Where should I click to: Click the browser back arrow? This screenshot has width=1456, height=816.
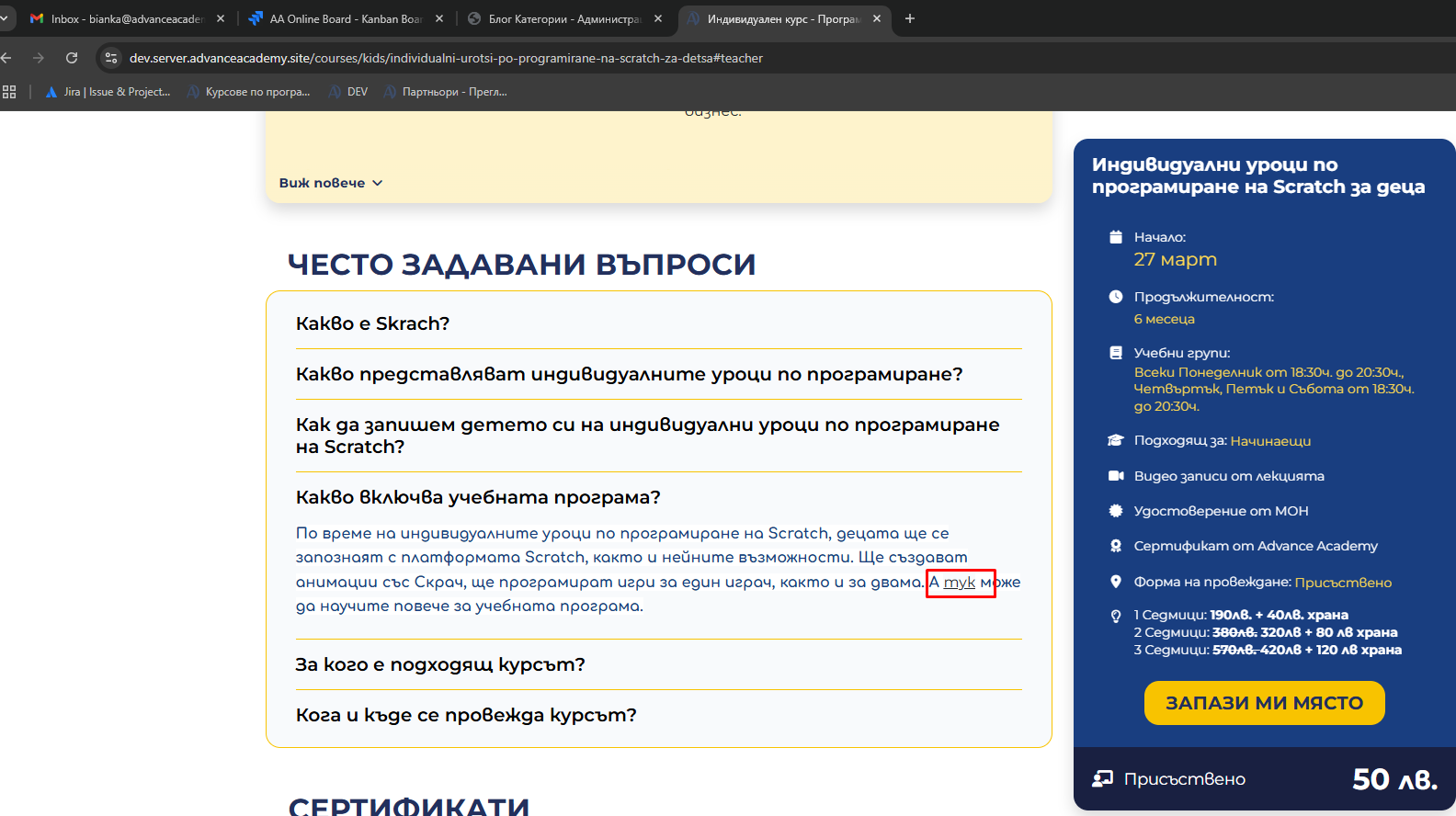[x=6, y=58]
